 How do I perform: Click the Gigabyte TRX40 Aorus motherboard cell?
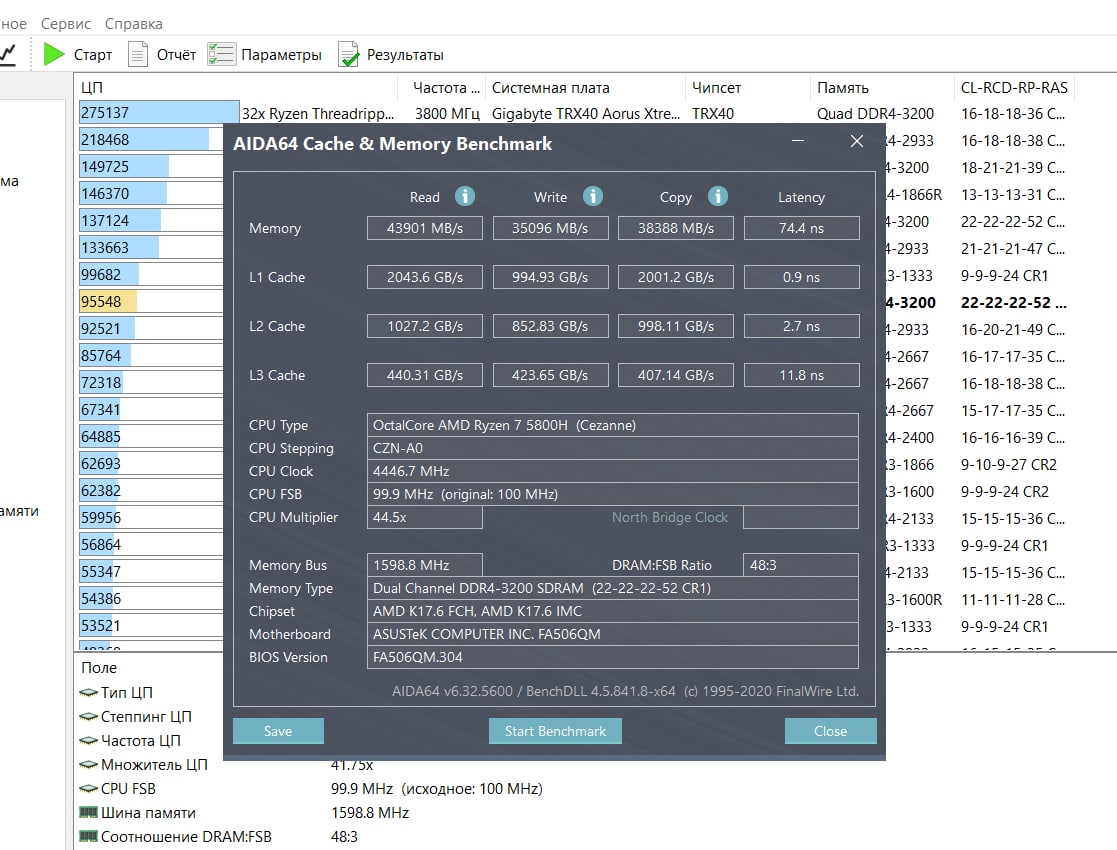(x=586, y=114)
